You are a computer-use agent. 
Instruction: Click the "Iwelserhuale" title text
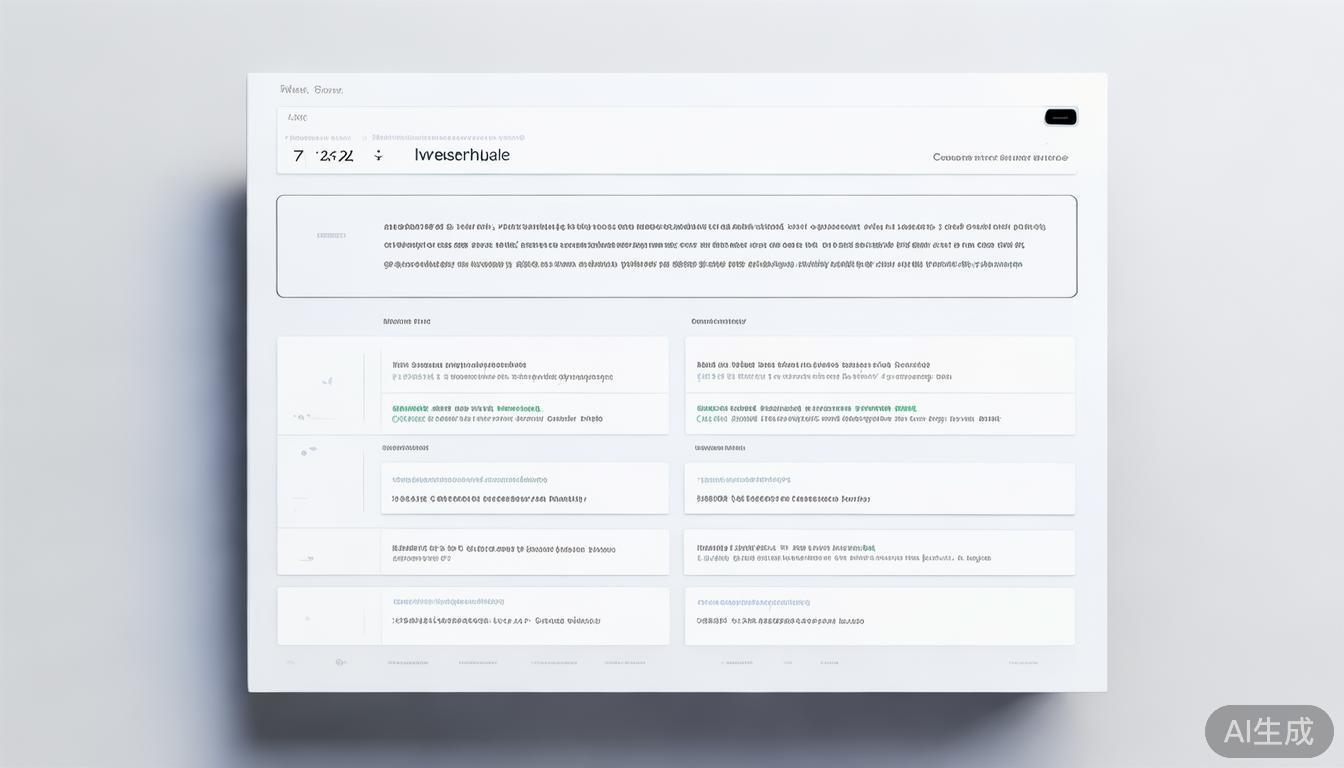462,155
